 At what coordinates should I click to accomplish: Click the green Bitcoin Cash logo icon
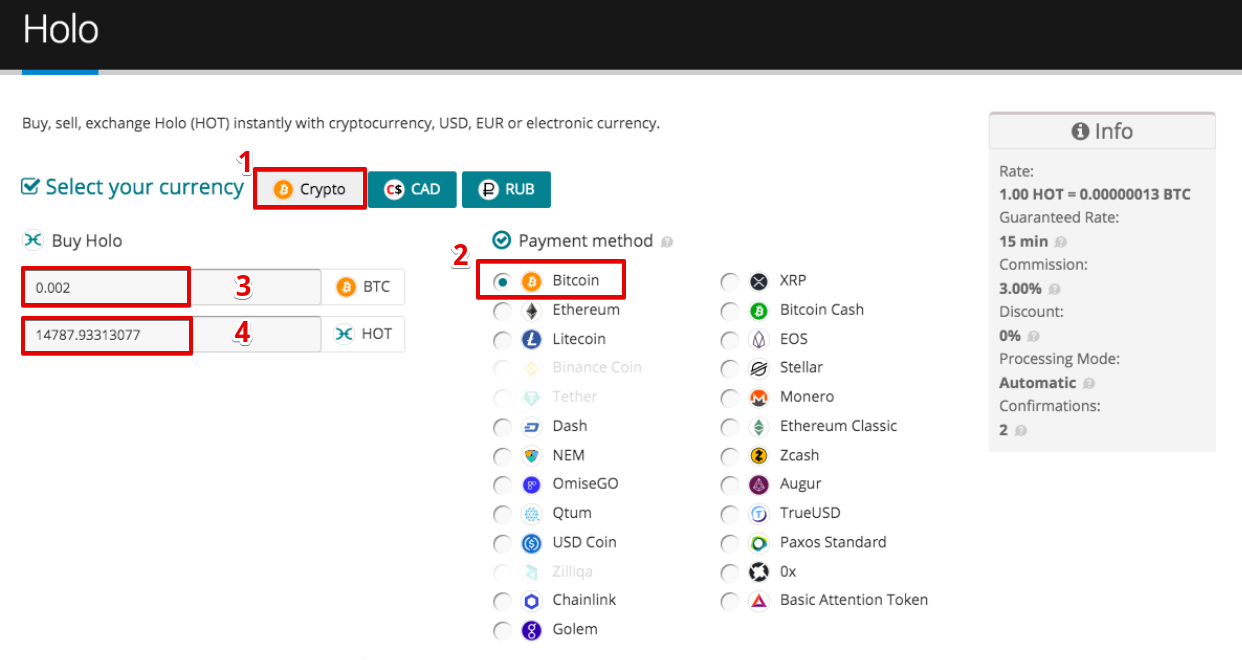759,311
